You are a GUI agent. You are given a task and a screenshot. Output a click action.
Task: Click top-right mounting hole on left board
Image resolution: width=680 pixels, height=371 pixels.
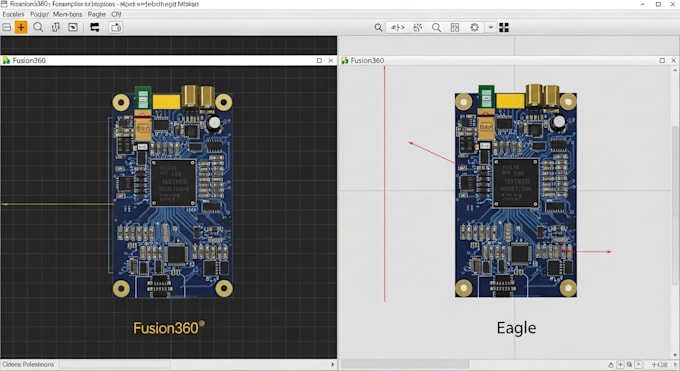click(x=224, y=102)
